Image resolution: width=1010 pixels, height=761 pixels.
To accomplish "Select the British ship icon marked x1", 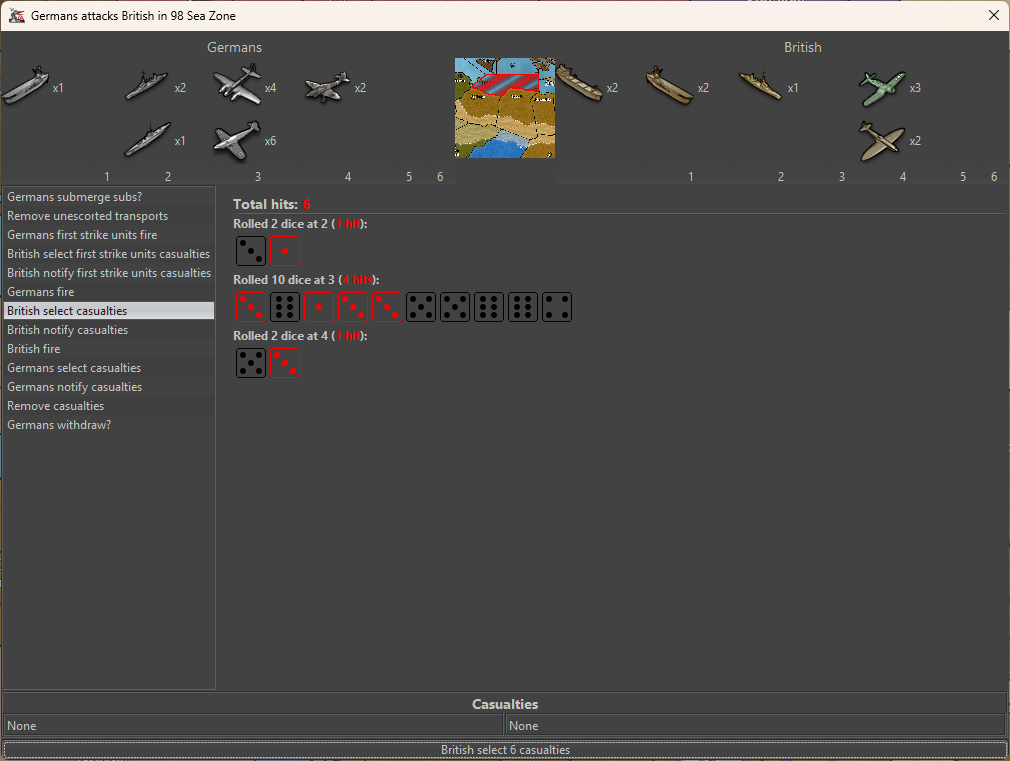I will (760, 86).
